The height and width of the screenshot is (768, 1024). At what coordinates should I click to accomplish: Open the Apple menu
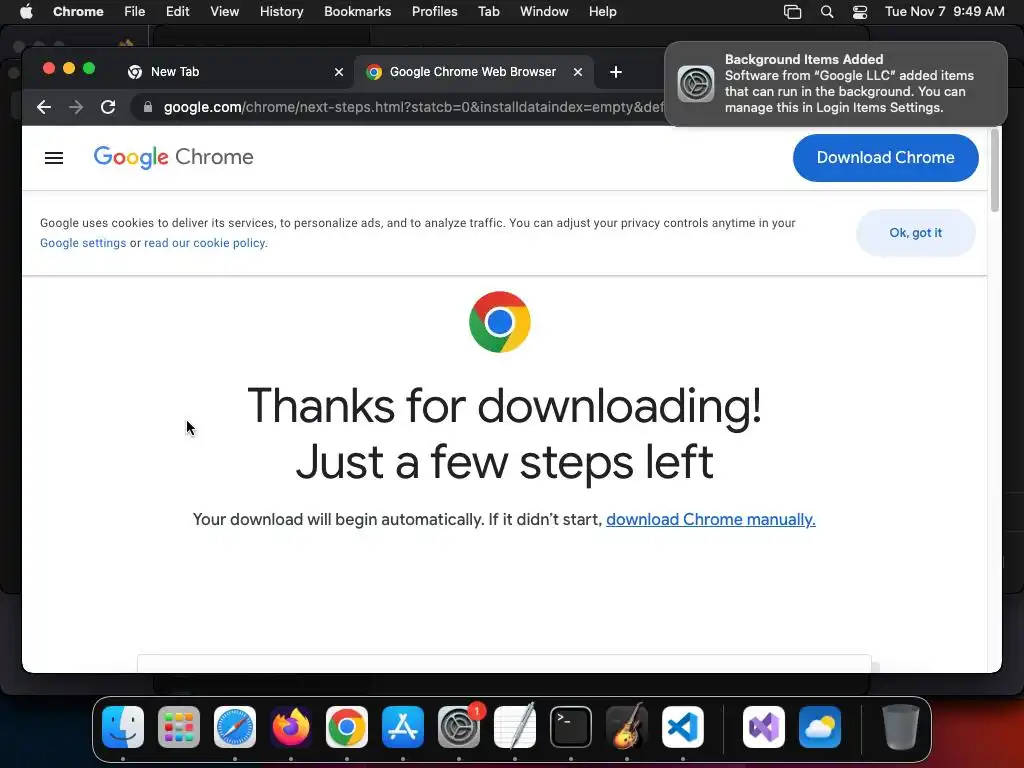26,12
